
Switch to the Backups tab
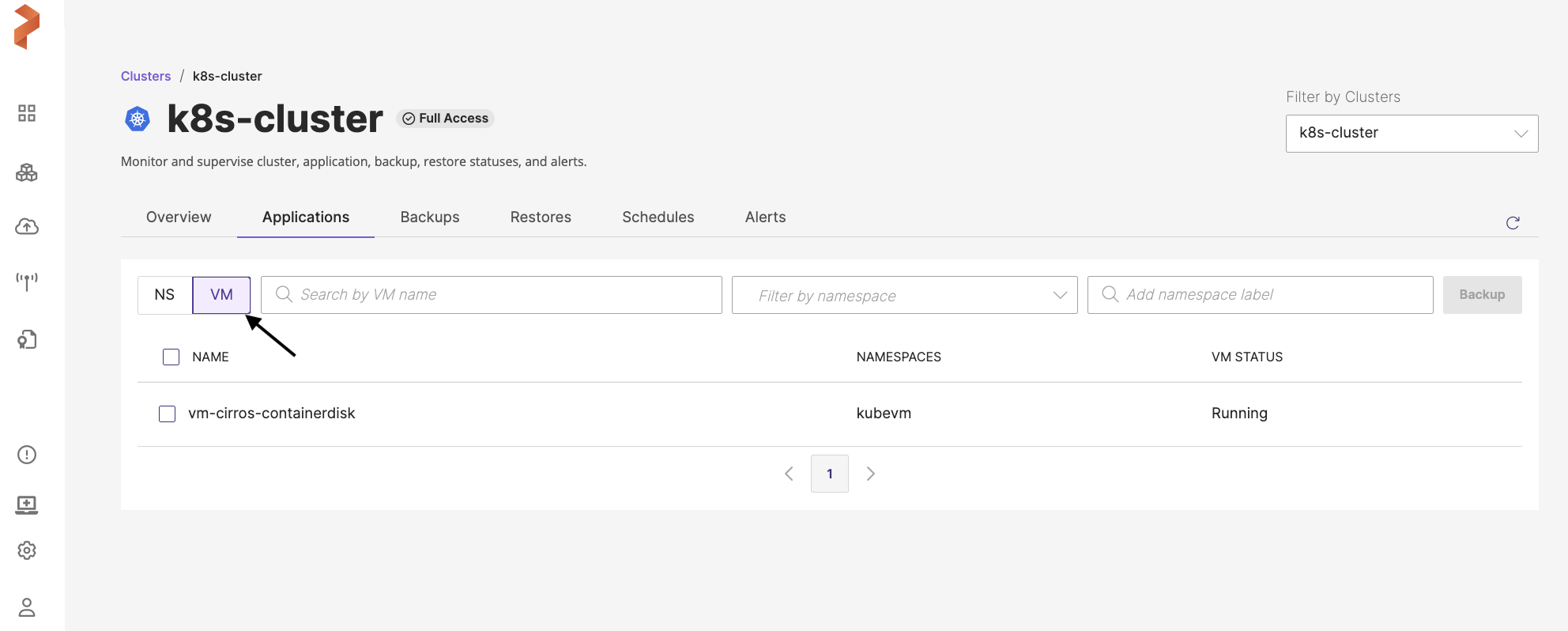click(429, 217)
